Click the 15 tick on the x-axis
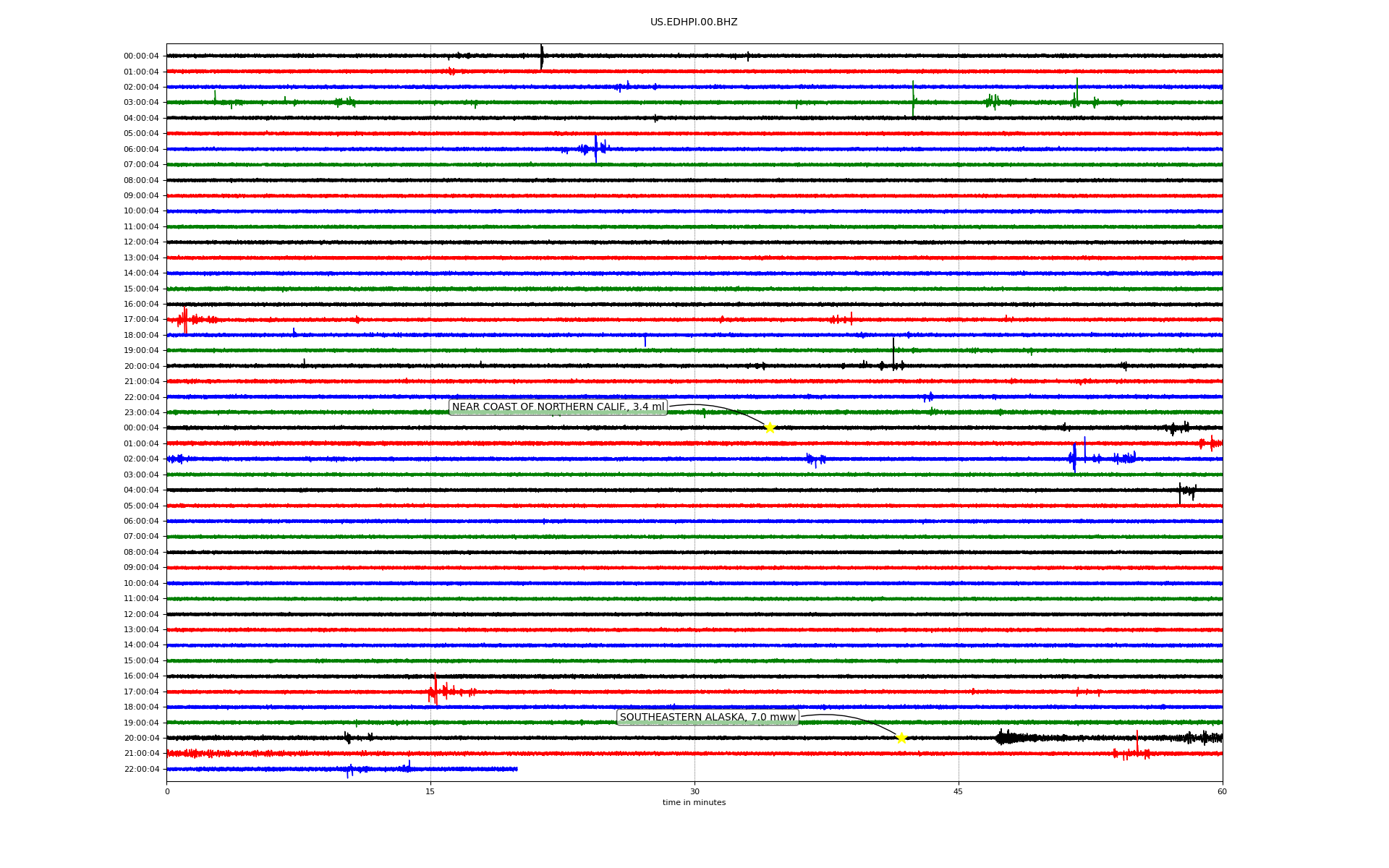Screen dimensions: 1389x868 pyautogui.click(x=430, y=791)
